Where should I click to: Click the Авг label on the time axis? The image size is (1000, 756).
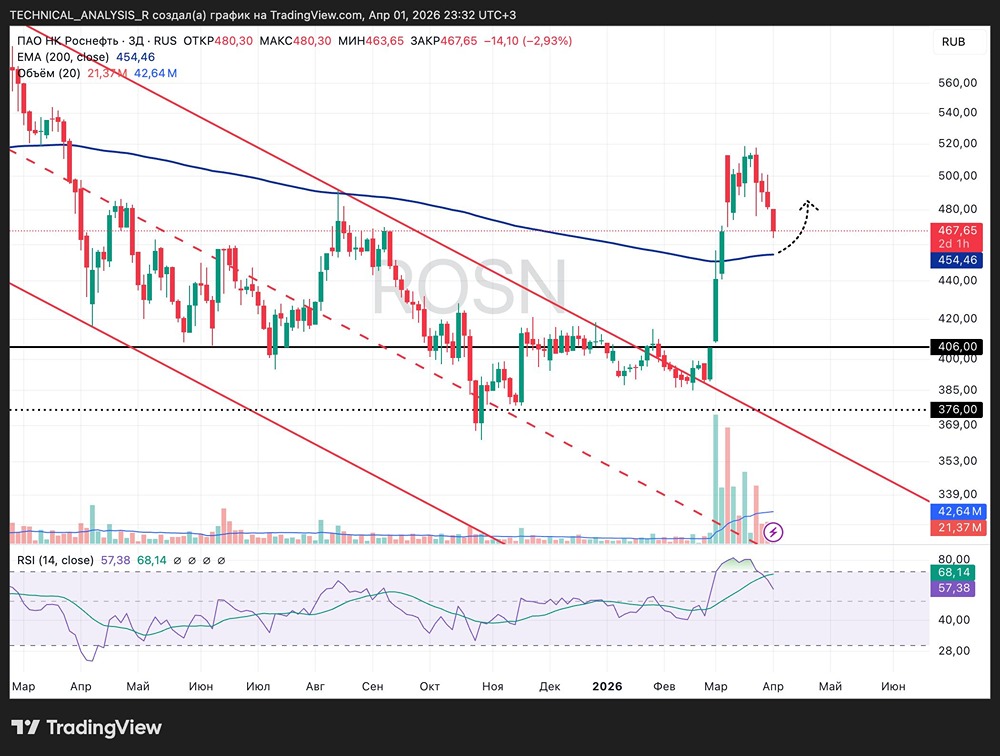click(x=315, y=686)
